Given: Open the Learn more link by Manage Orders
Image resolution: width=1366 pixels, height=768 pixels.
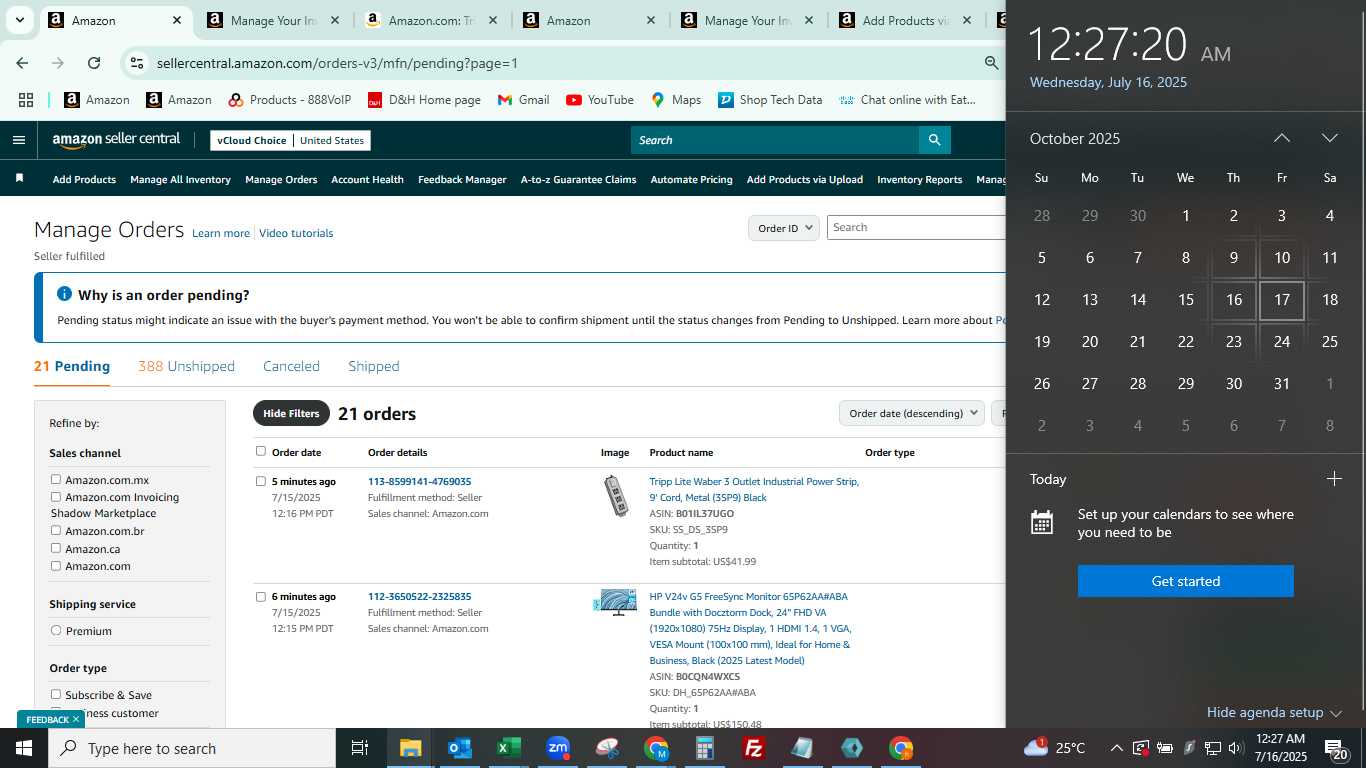Looking at the screenshot, I should coord(221,233).
